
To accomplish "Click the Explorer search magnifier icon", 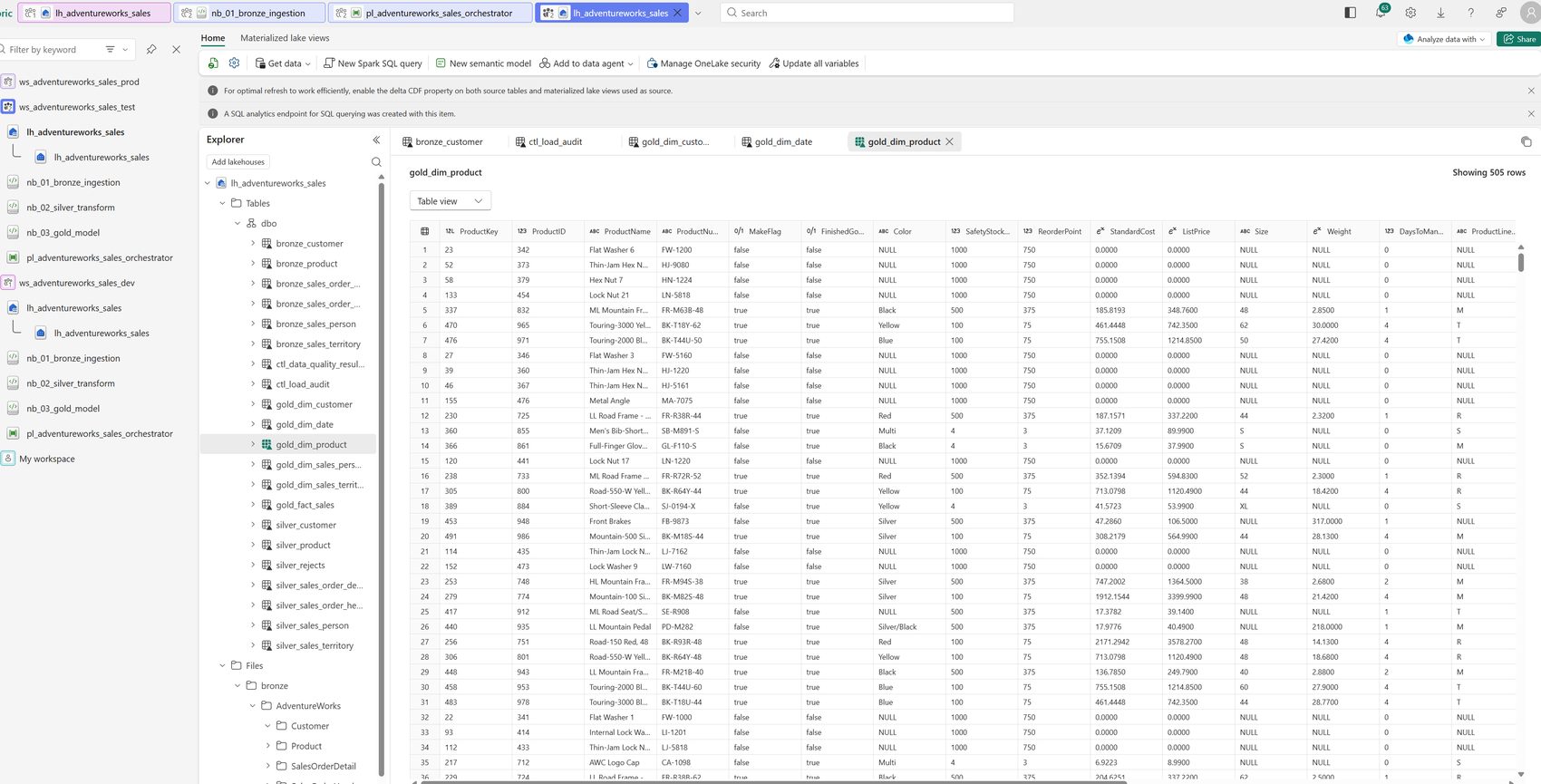I will coord(376,162).
